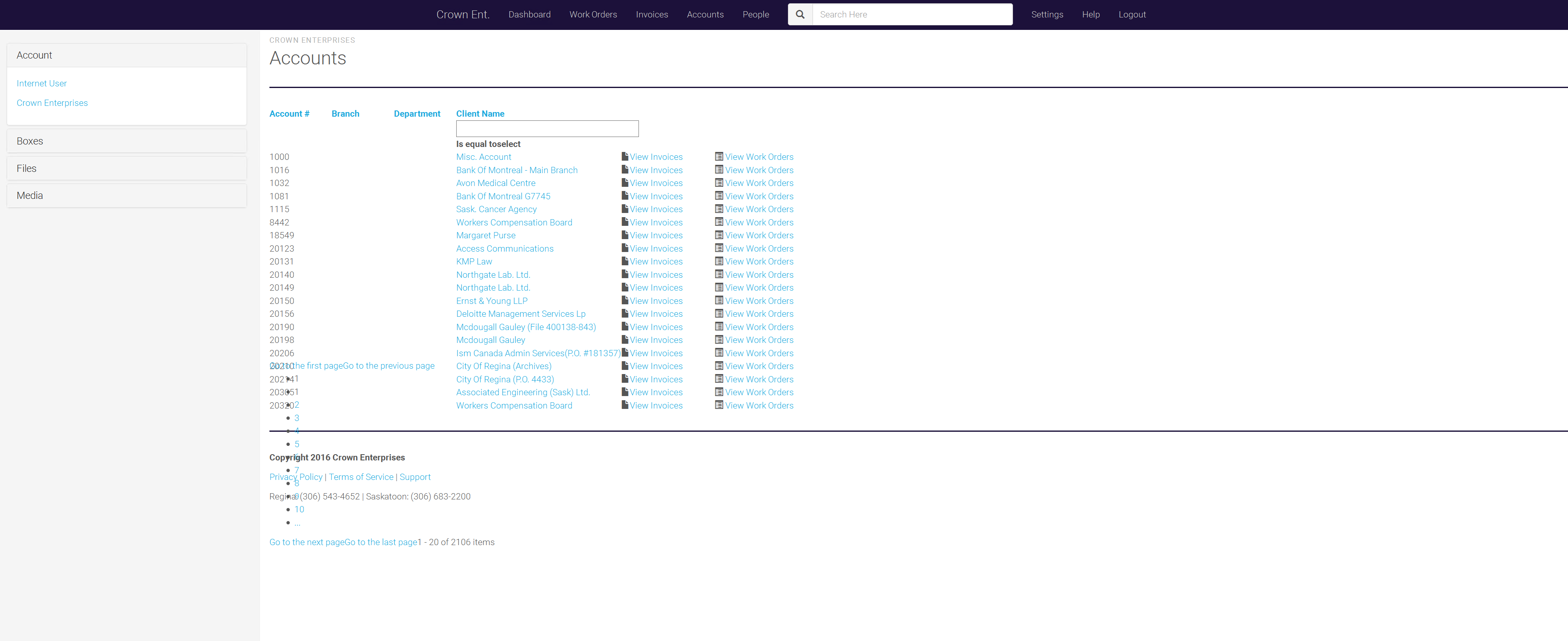Click work orders icon for Sask. Cancer Agency
The height and width of the screenshot is (641, 1568).
(x=719, y=209)
